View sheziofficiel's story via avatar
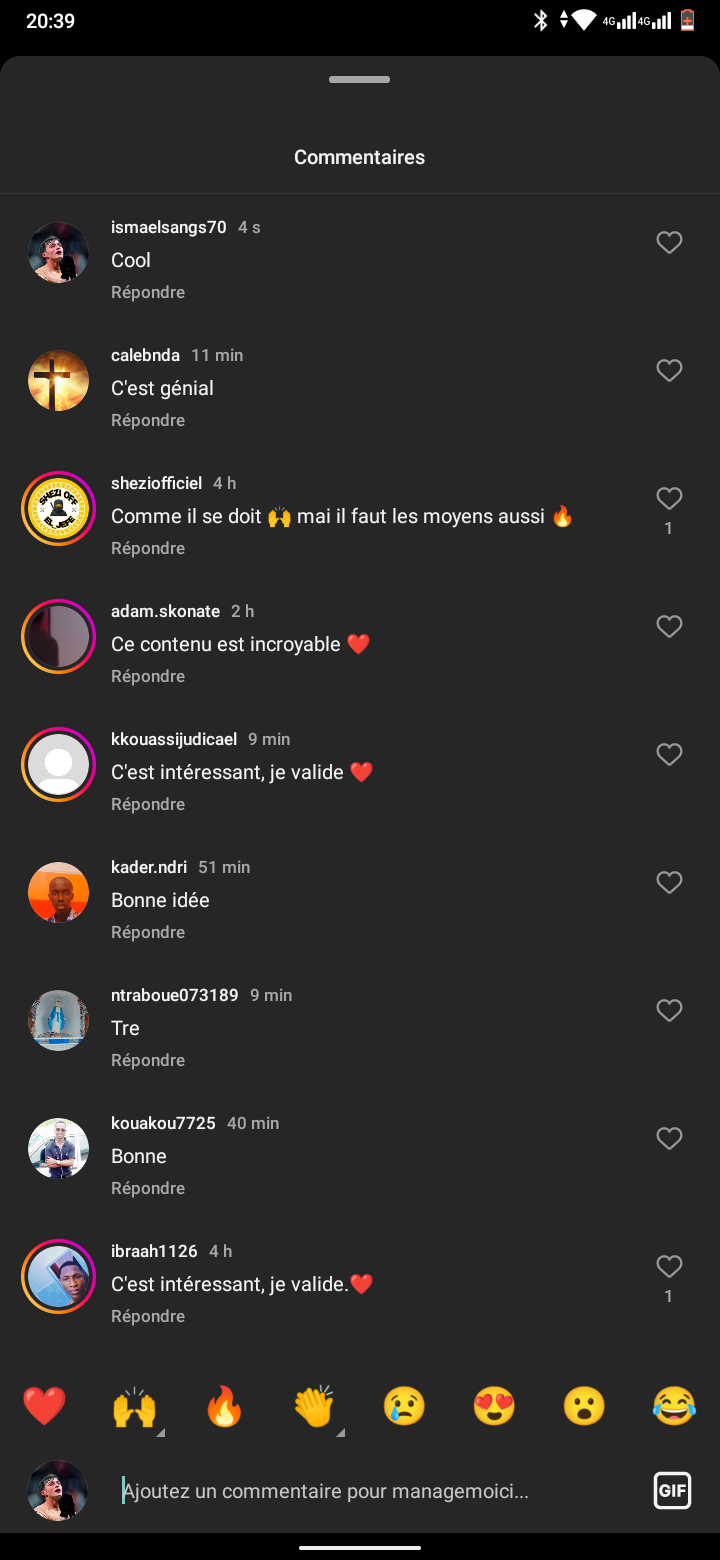The height and width of the screenshot is (1560, 720). click(x=58, y=510)
